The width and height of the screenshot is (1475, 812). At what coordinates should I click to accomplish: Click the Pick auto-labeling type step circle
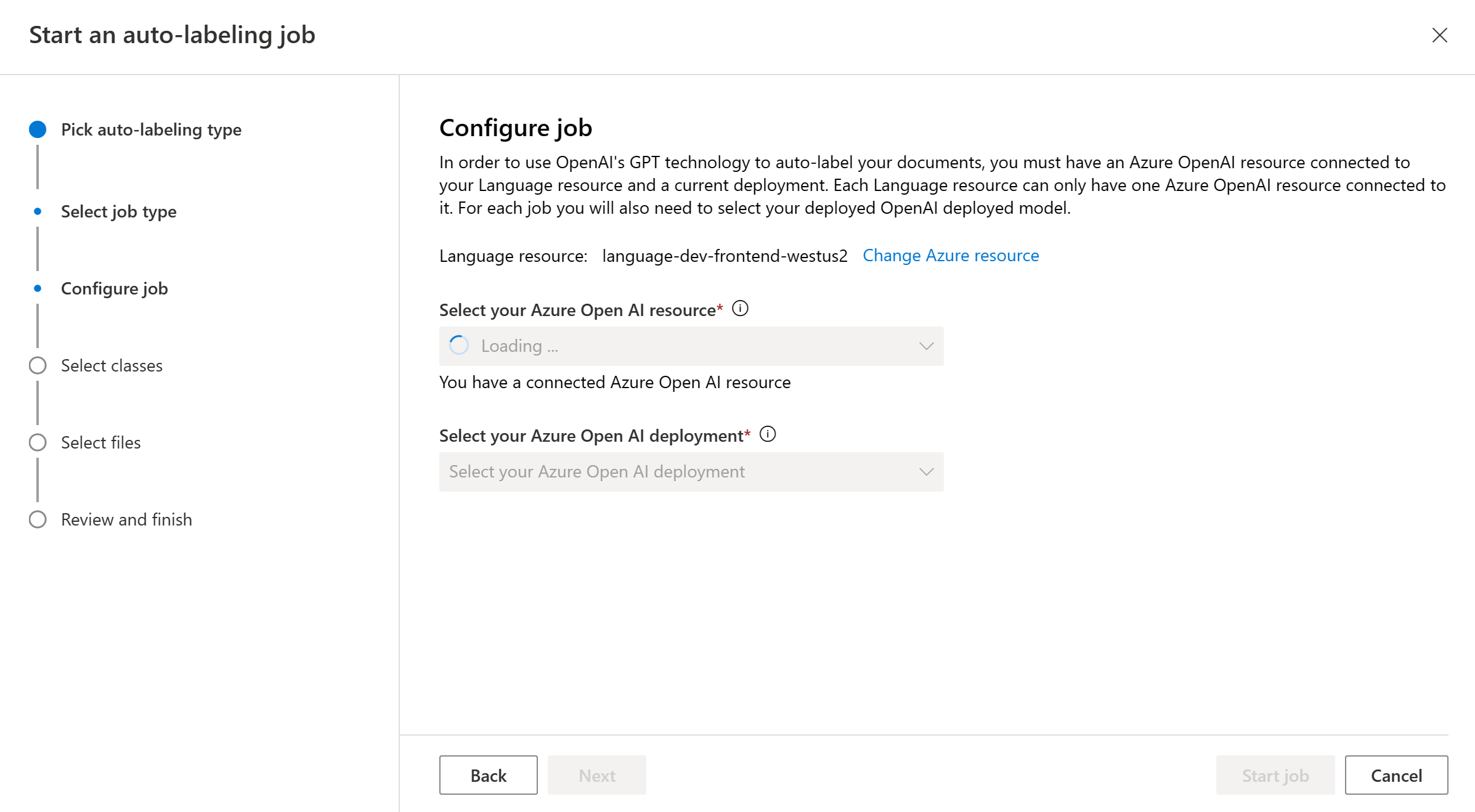[38, 129]
